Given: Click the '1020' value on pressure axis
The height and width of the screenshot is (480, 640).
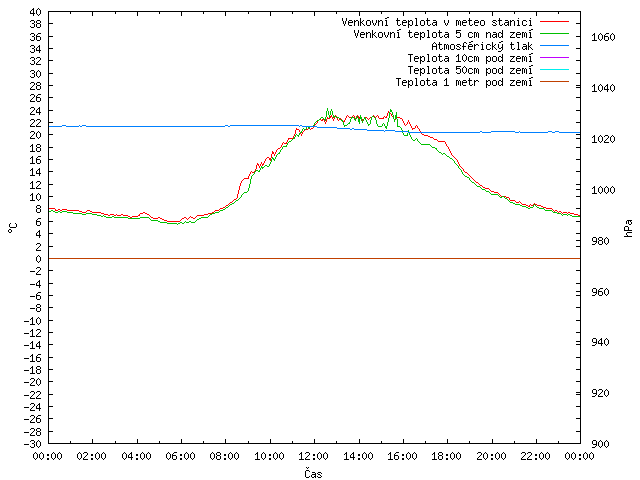Looking at the screenshot, I should pos(603,140).
